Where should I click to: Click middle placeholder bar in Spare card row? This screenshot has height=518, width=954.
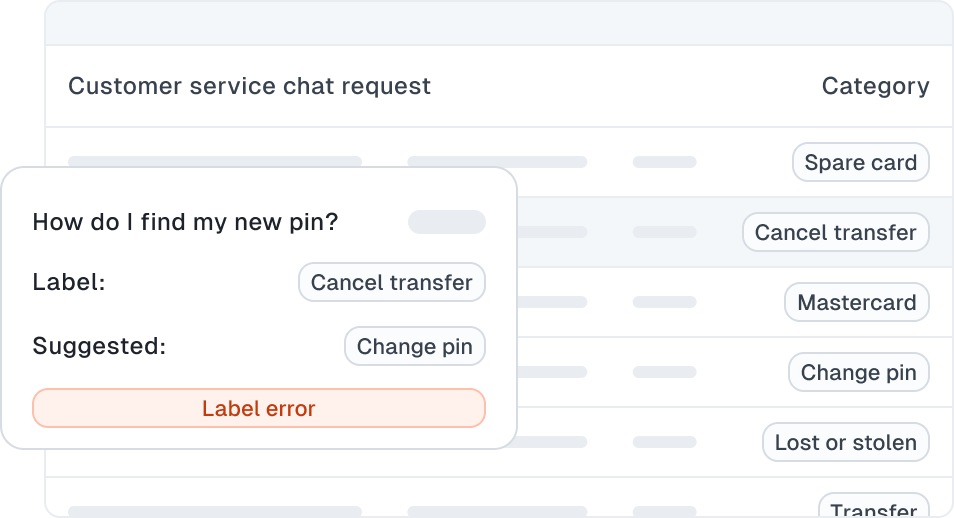click(497, 162)
